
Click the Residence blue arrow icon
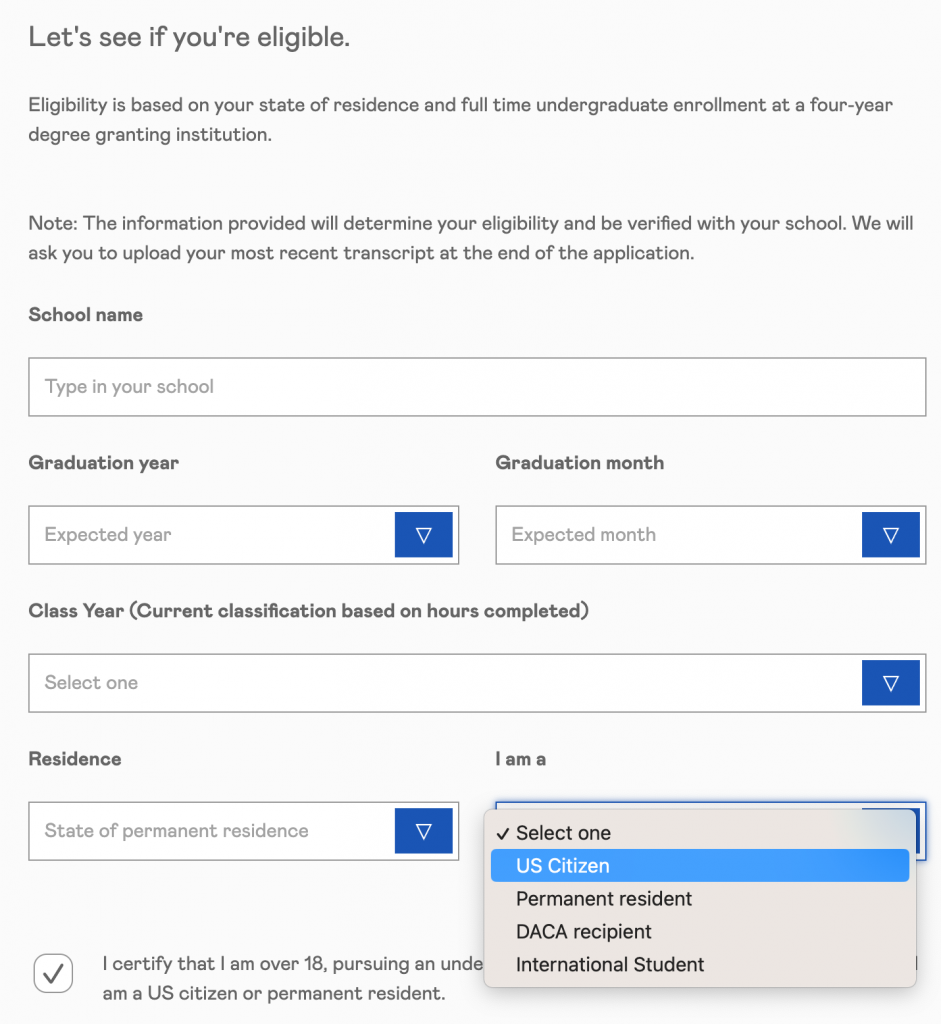tap(423, 831)
